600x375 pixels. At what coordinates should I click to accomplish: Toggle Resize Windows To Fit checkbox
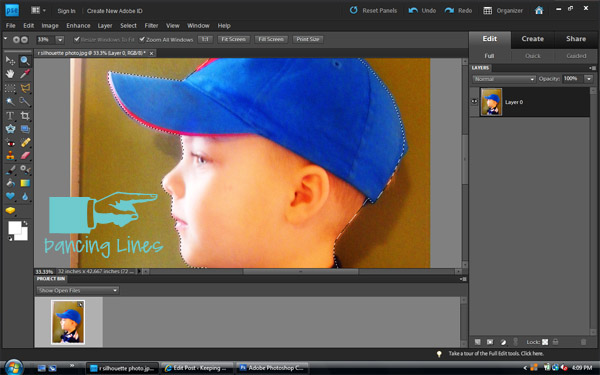tap(77, 39)
